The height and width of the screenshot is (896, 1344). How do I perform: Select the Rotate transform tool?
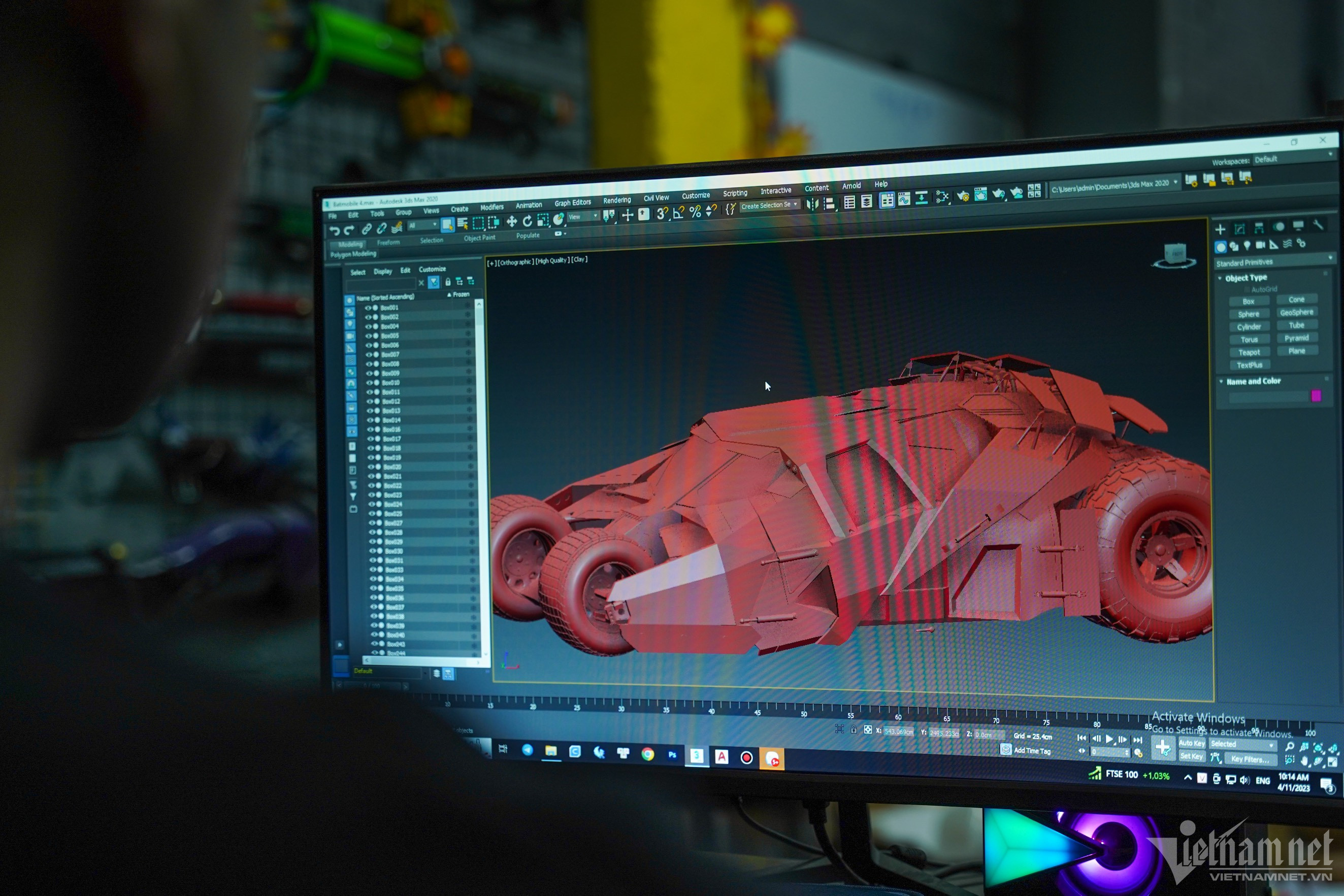(528, 220)
